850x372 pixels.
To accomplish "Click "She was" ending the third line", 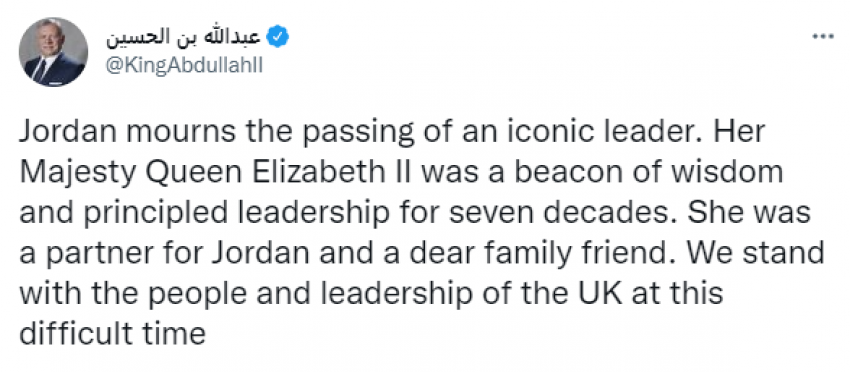I will [x=748, y=213].
